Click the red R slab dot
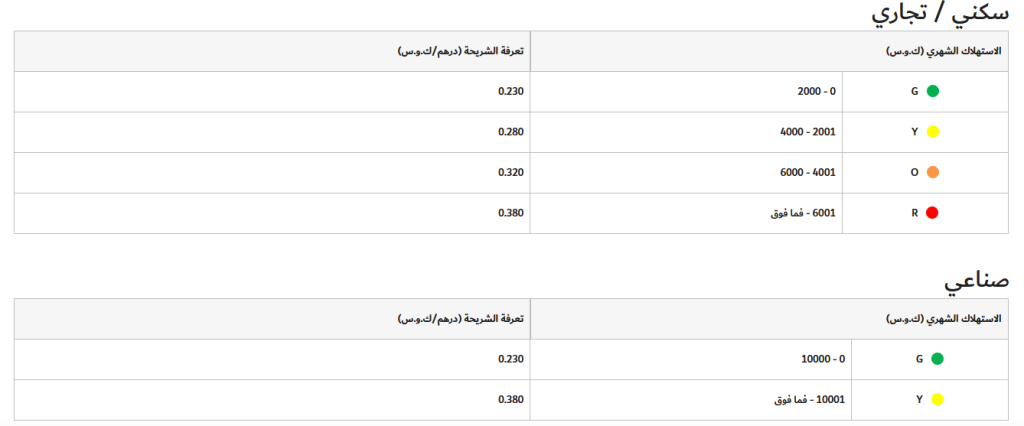Screen dimensions: 1024x426 [x=933, y=213]
